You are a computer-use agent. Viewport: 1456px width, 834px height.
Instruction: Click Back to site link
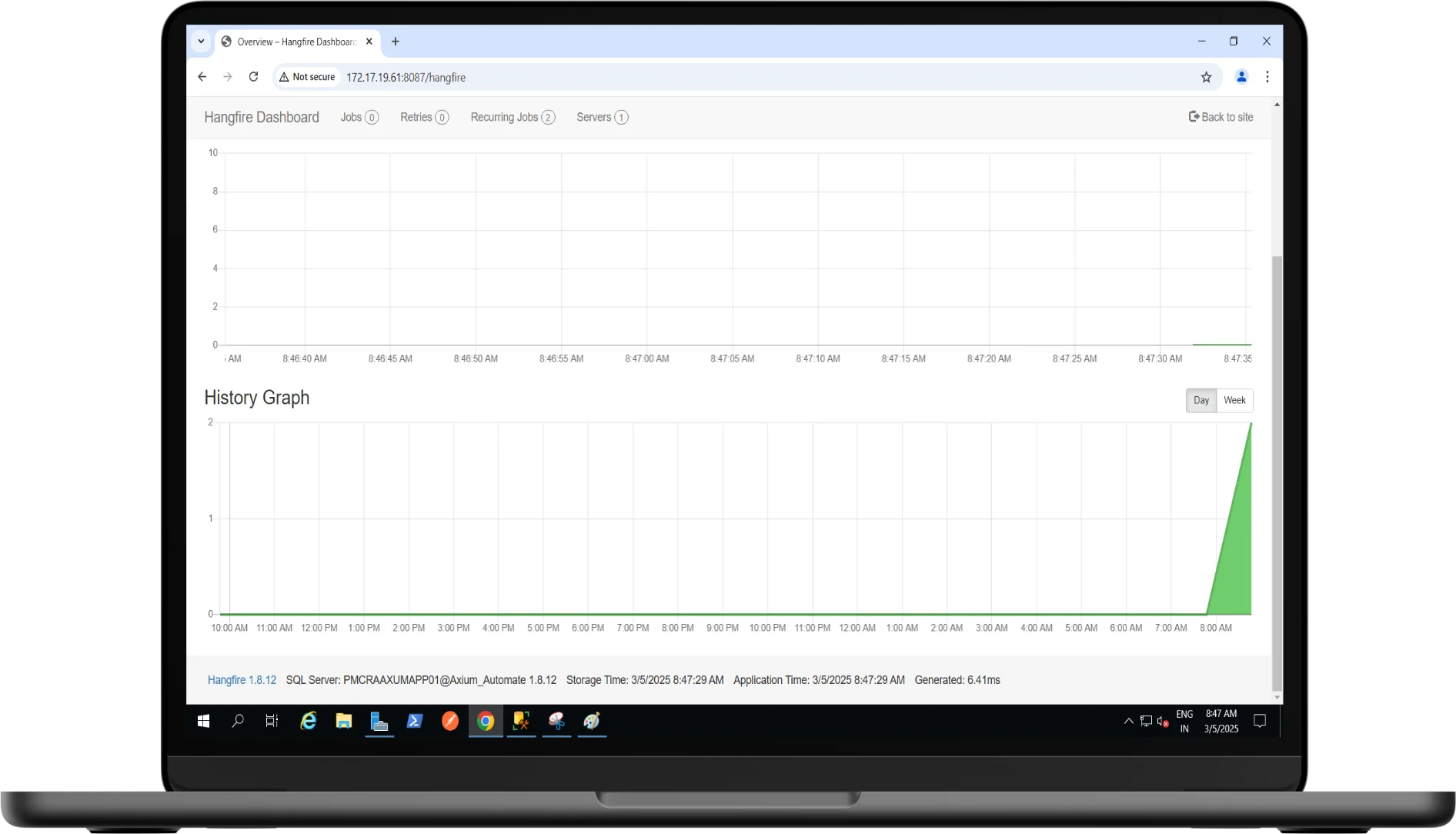point(1221,117)
